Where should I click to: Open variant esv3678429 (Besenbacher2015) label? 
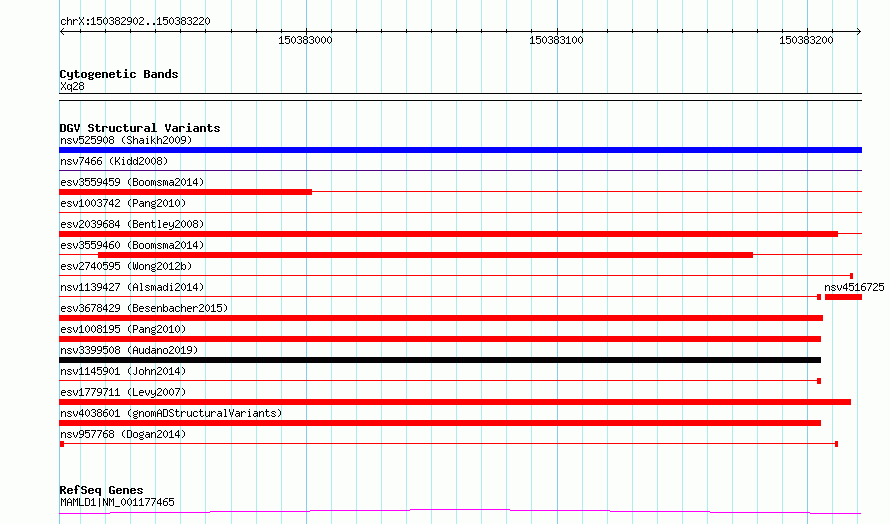tap(144, 308)
